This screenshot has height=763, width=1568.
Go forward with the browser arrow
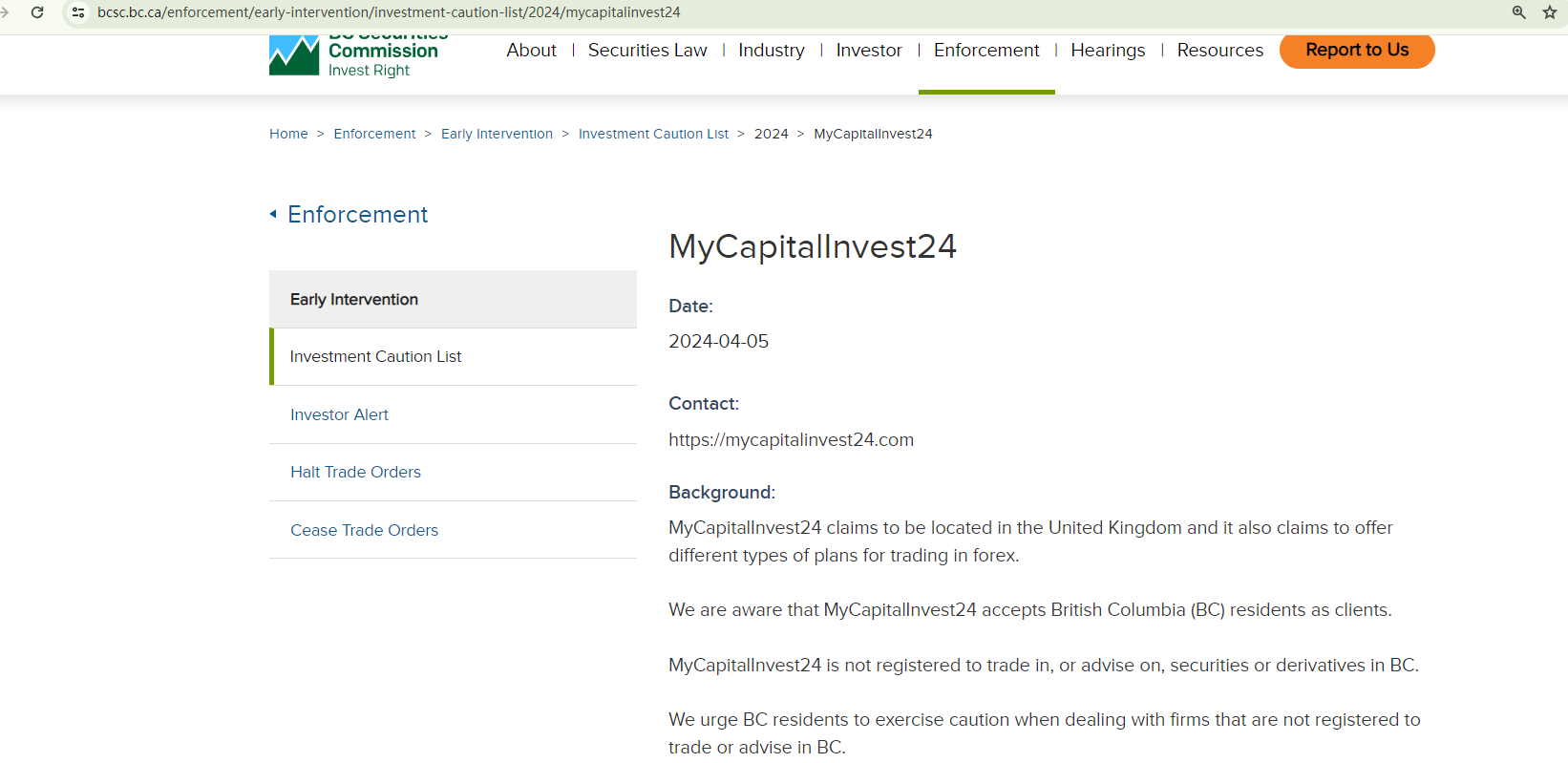pyautogui.click(x=4, y=12)
